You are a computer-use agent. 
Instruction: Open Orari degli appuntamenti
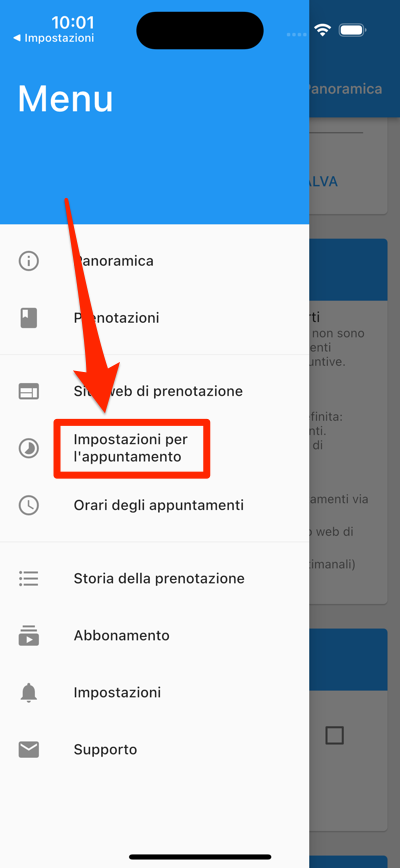point(155,505)
